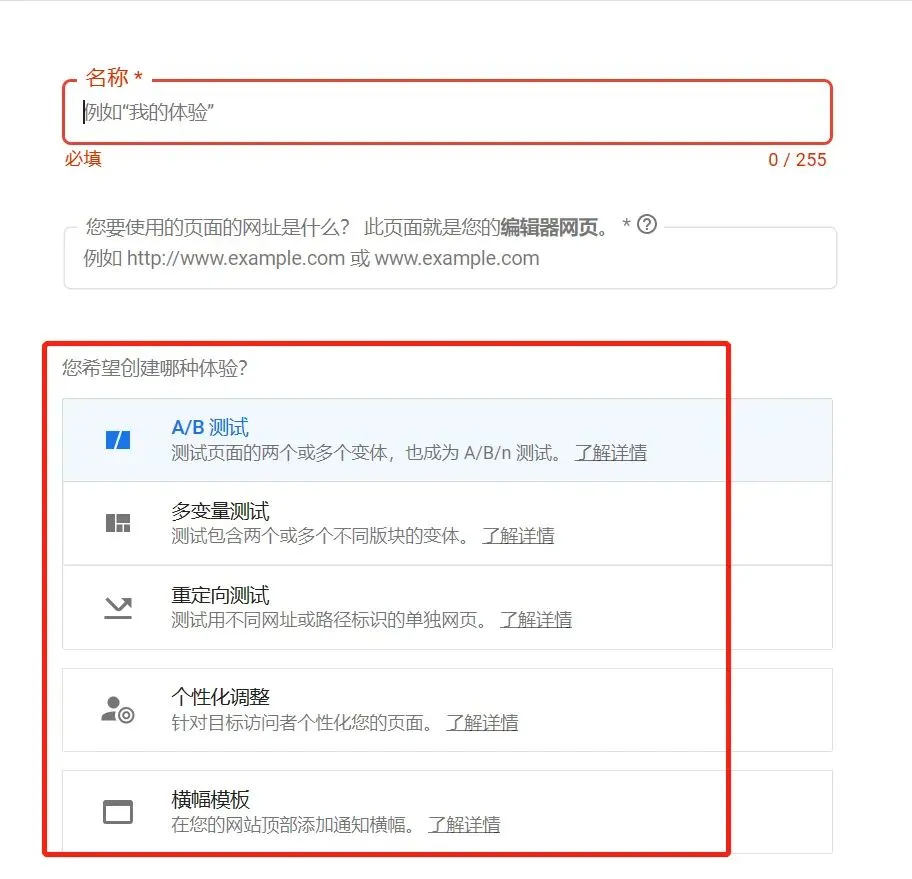Choose the 横幅模板 experience option

[x=447, y=812]
